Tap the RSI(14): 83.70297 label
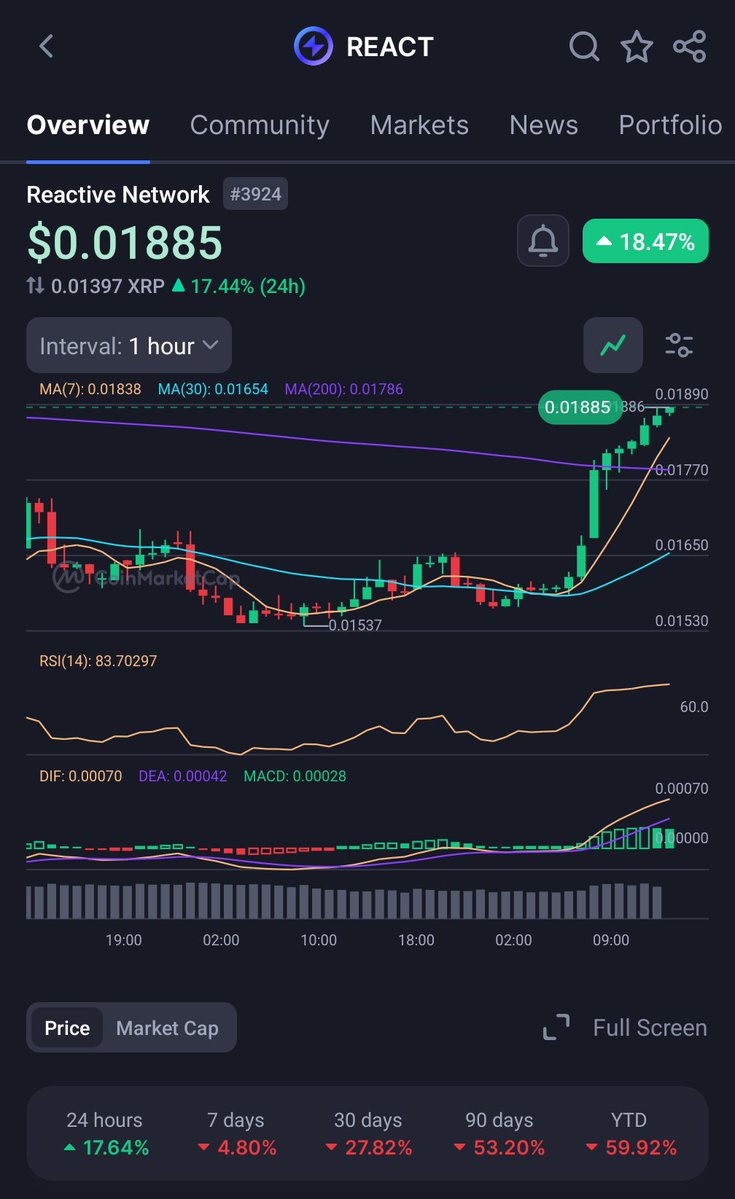Image resolution: width=735 pixels, height=1199 pixels. (x=98, y=661)
